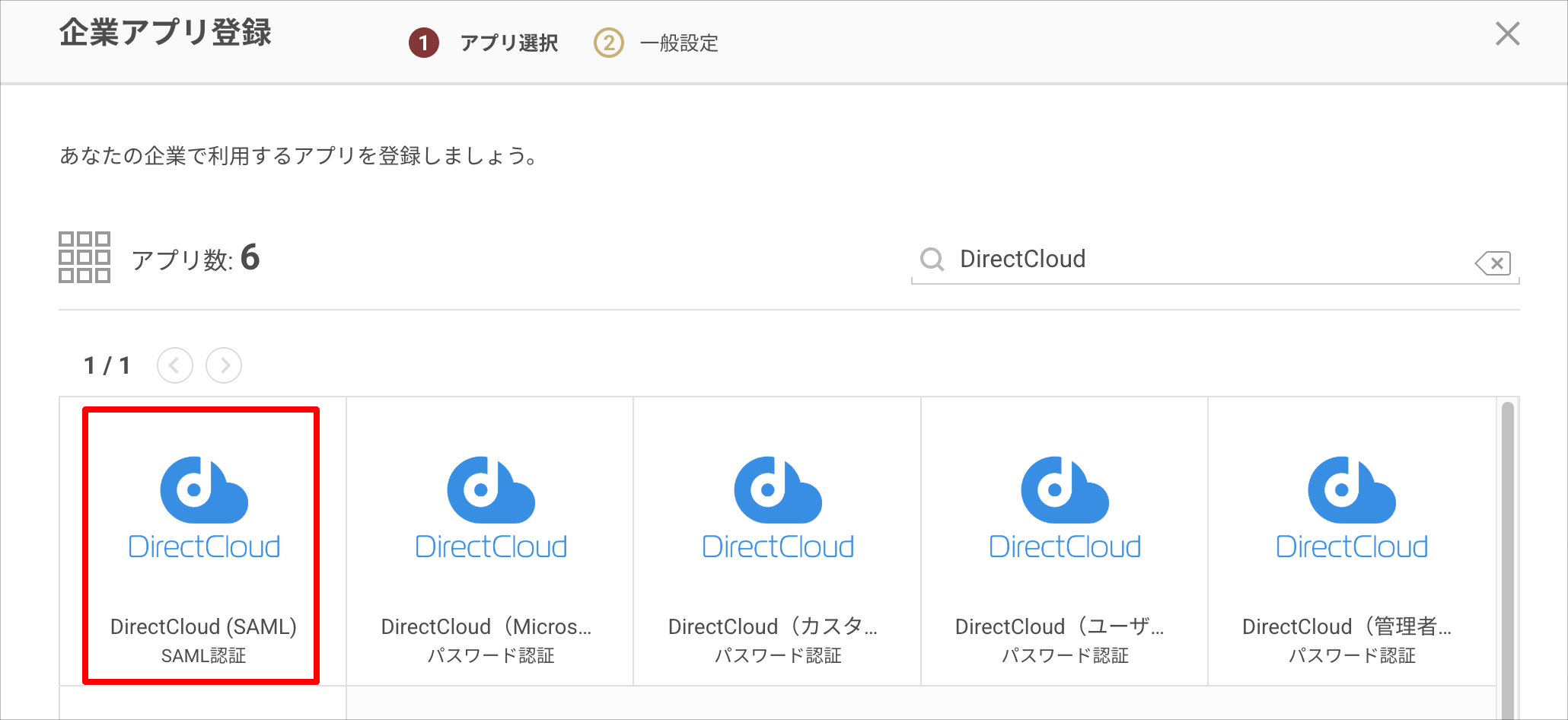Image resolution: width=1568 pixels, height=720 pixels.
Task: Select DirectCloud (カスタ... app name
Action: [773, 626]
